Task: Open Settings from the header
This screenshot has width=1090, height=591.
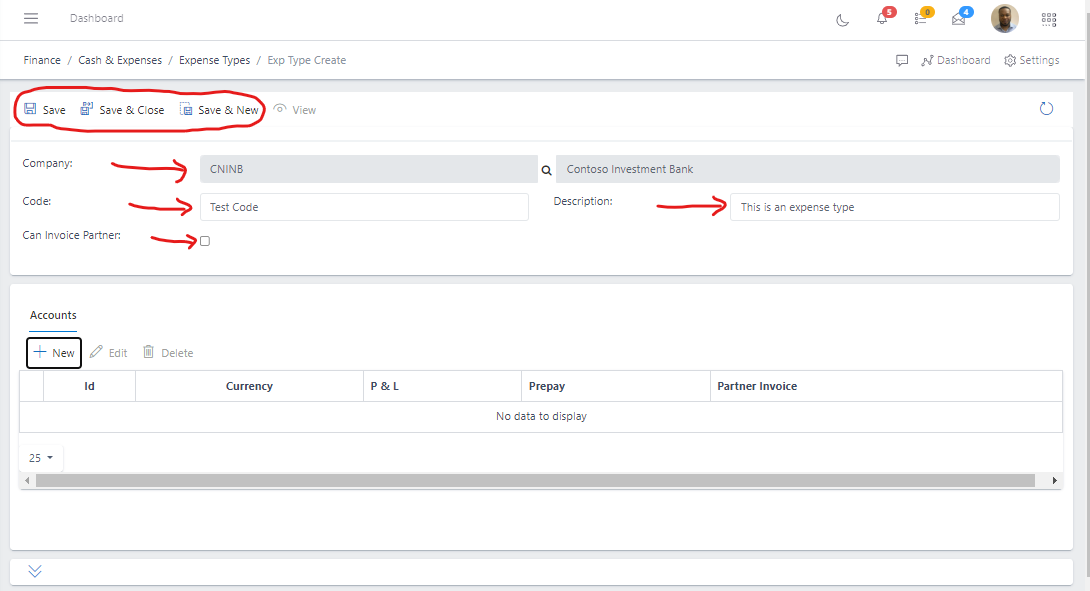Action: pyautogui.click(x=1031, y=60)
